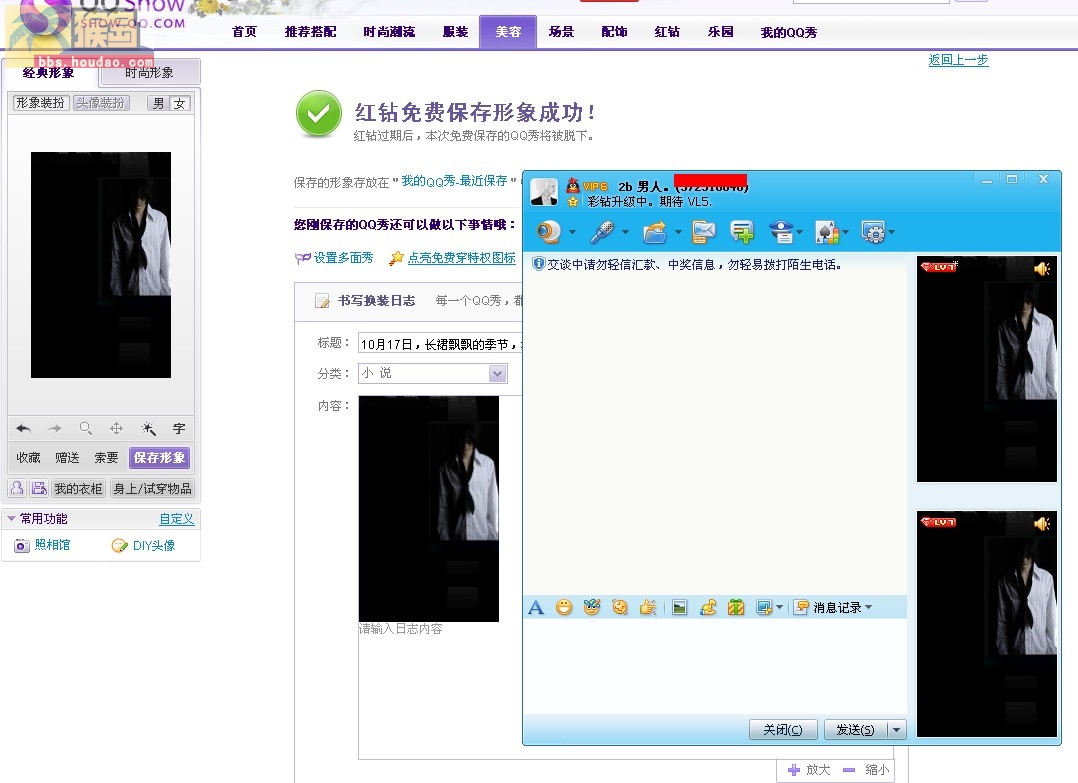Open the report police-cap icon
This screenshot has width=1078, height=783.
coord(782,232)
